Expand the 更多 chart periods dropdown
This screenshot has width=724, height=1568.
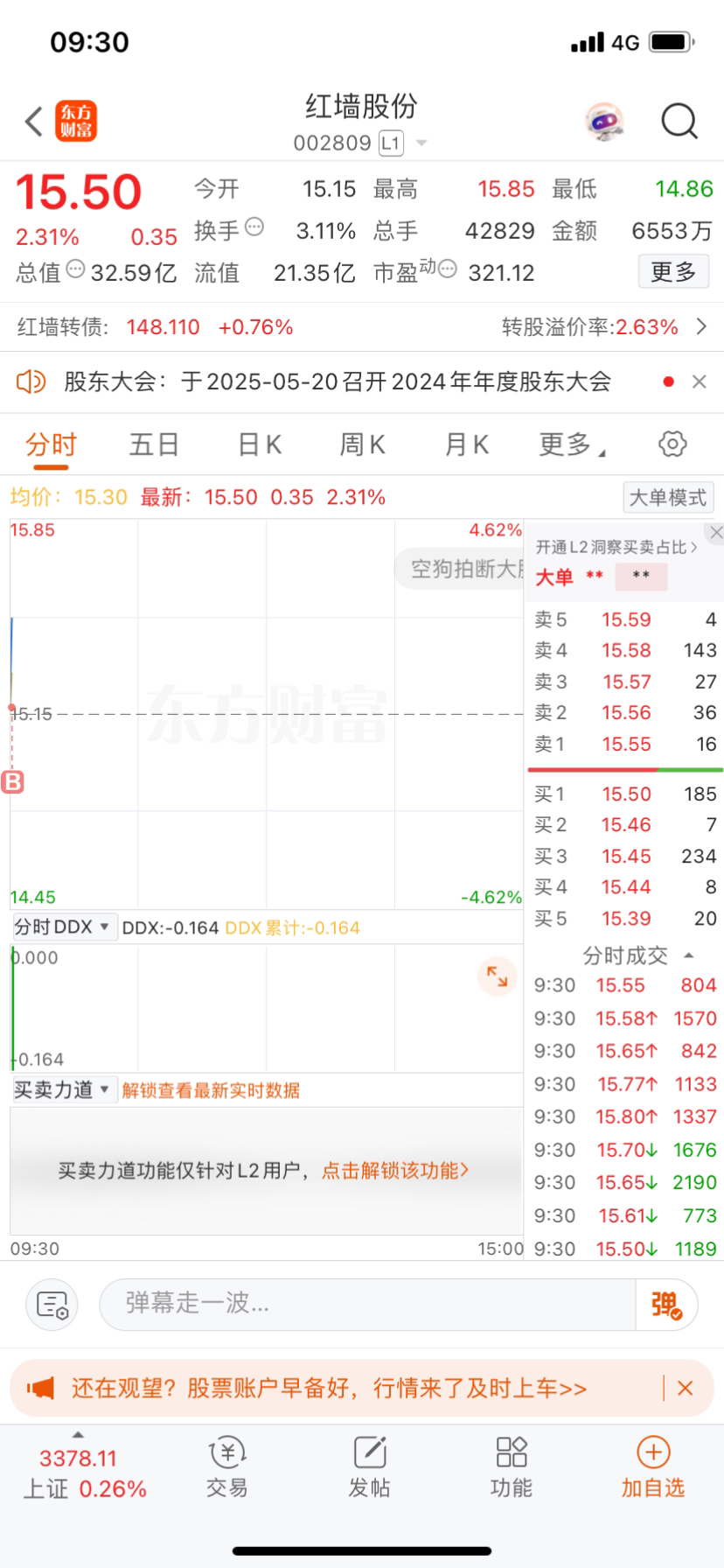click(572, 444)
